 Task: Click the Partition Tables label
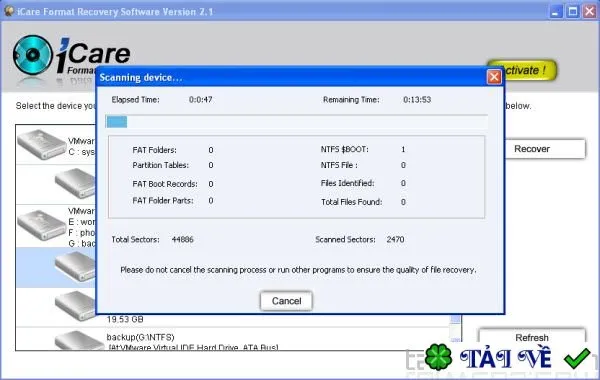(160, 165)
